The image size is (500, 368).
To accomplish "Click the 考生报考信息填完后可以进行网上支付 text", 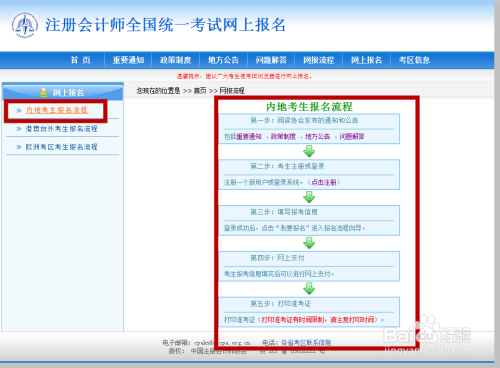I will 279,274.
